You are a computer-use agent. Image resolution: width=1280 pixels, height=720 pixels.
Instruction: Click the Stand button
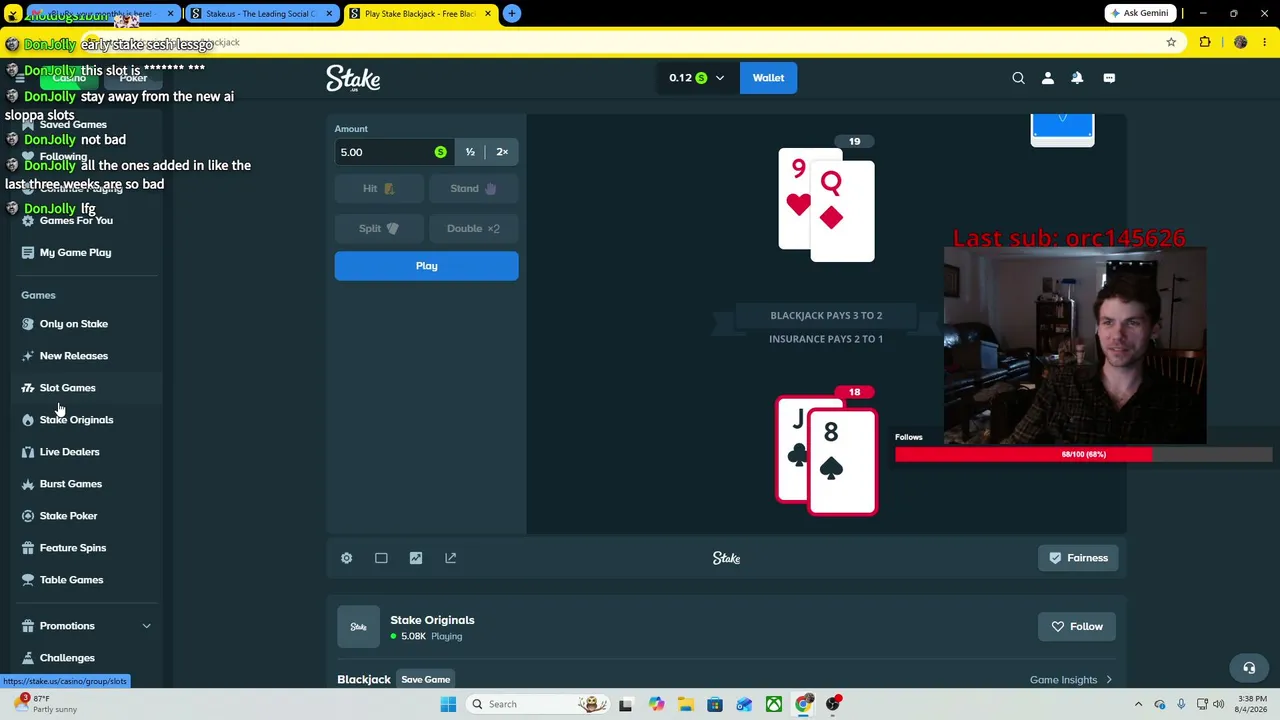pyautogui.click(x=474, y=188)
